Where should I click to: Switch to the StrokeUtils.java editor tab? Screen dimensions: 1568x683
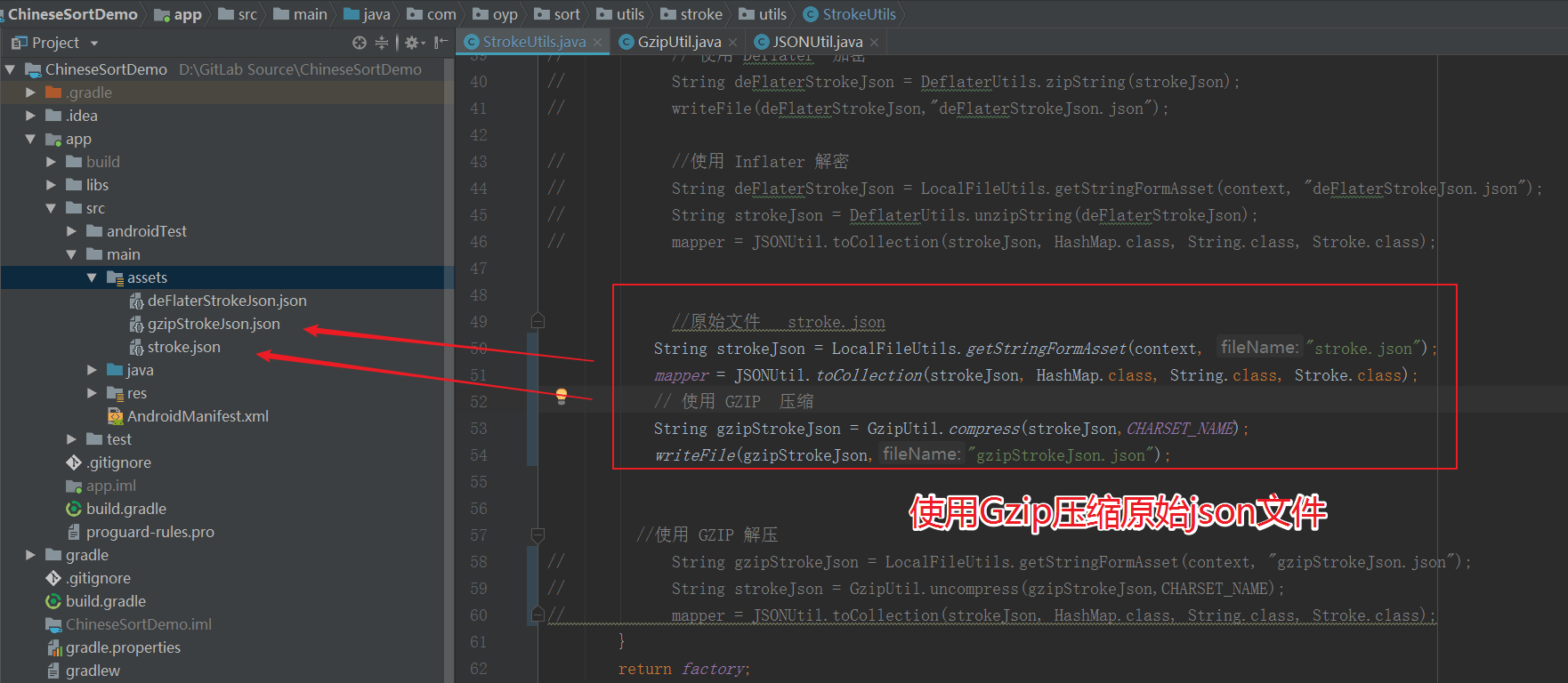534,42
